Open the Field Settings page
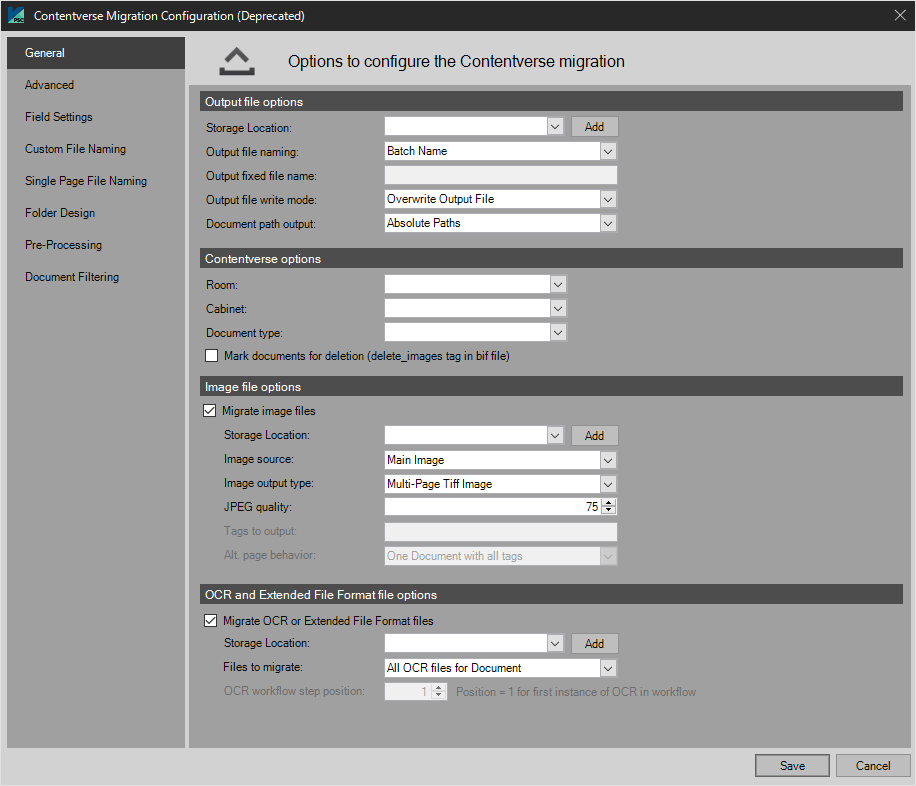916x786 pixels. [x=96, y=117]
